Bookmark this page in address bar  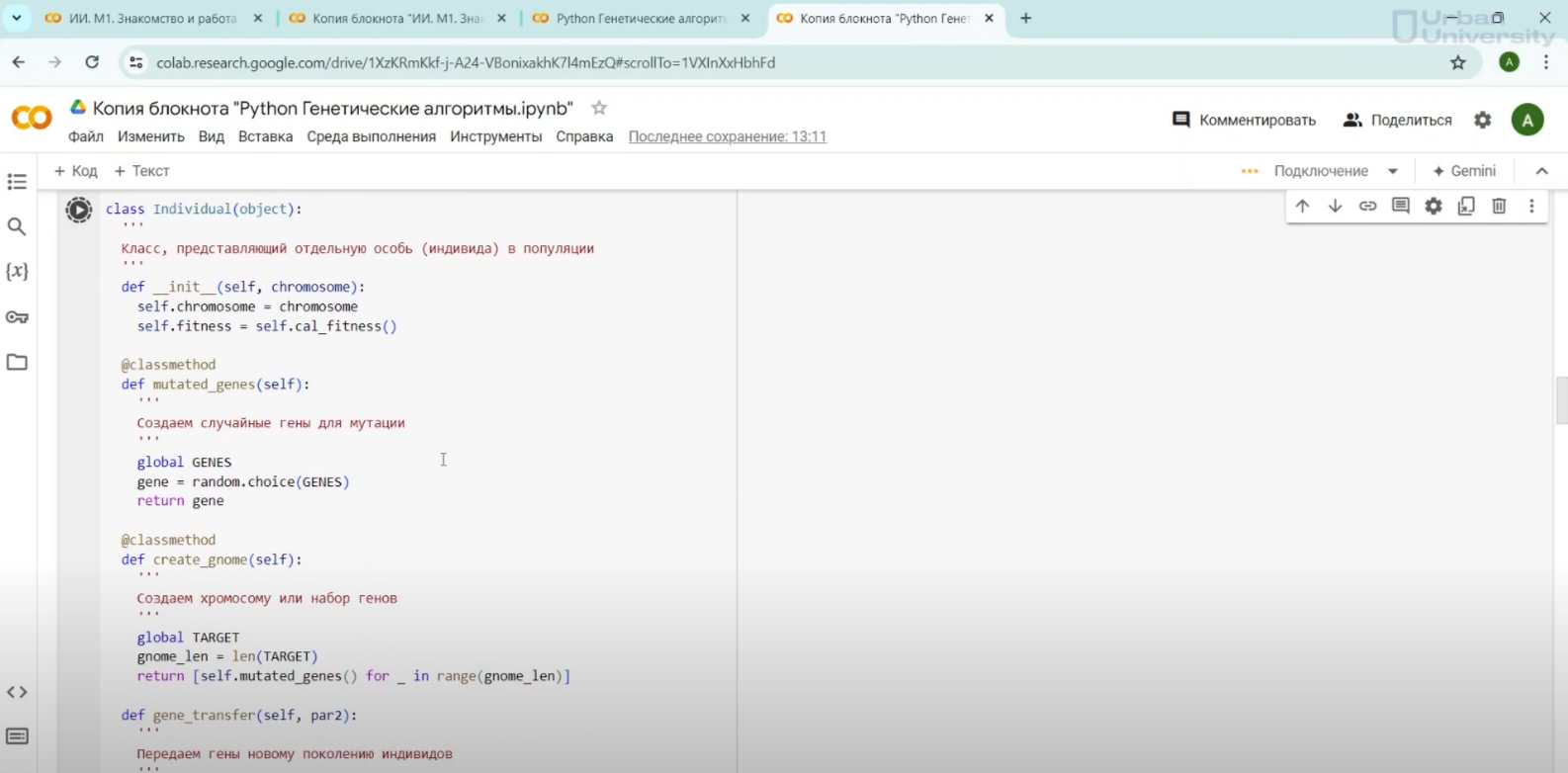tap(1457, 62)
